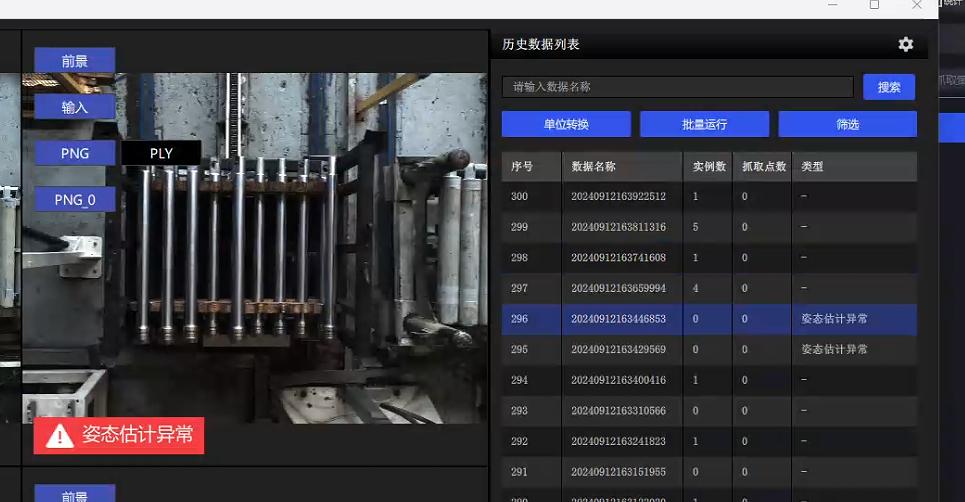Click the industrial scene preview image
Image resolution: width=965 pixels, height=502 pixels.
point(254,249)
